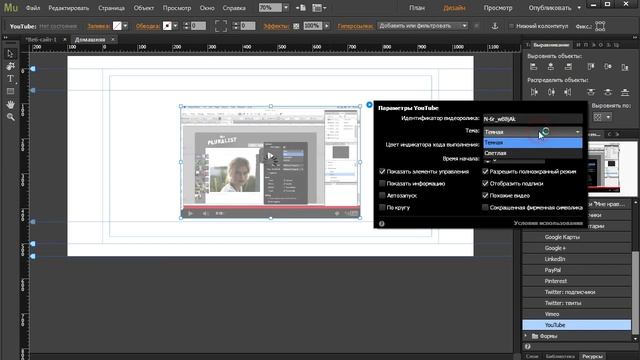Image resolution: width=640 pixels, height=360 pixels.
Task: Toggle 'Показать информацию' checkbox
Action: (382, 183)
